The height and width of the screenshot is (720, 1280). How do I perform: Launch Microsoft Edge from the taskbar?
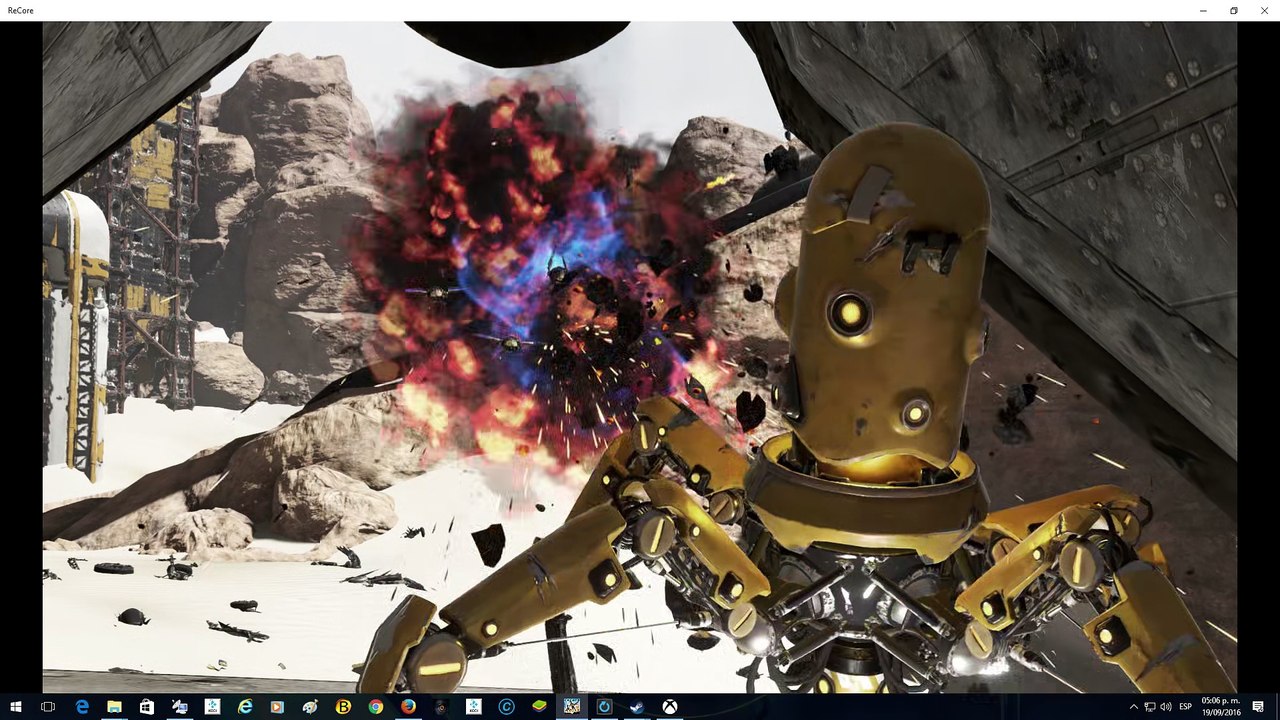click(x=82, y=707)
